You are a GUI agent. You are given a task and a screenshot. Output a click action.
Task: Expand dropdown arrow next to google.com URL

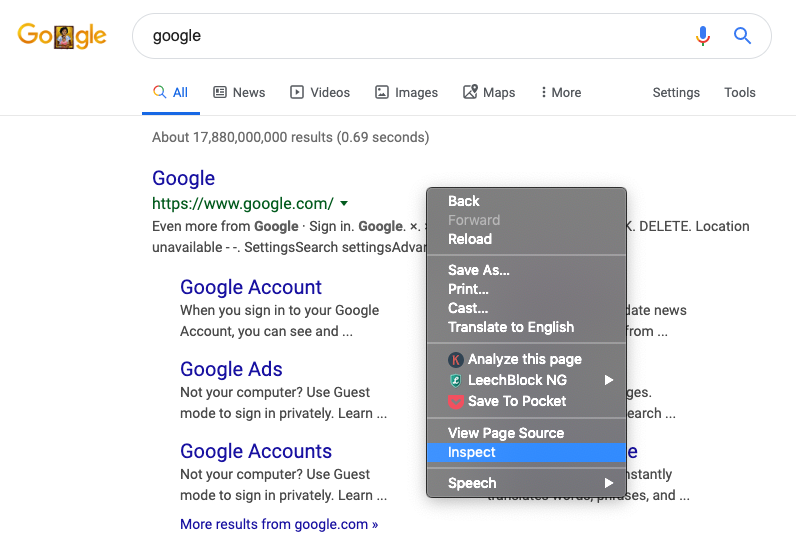(344, 204)
